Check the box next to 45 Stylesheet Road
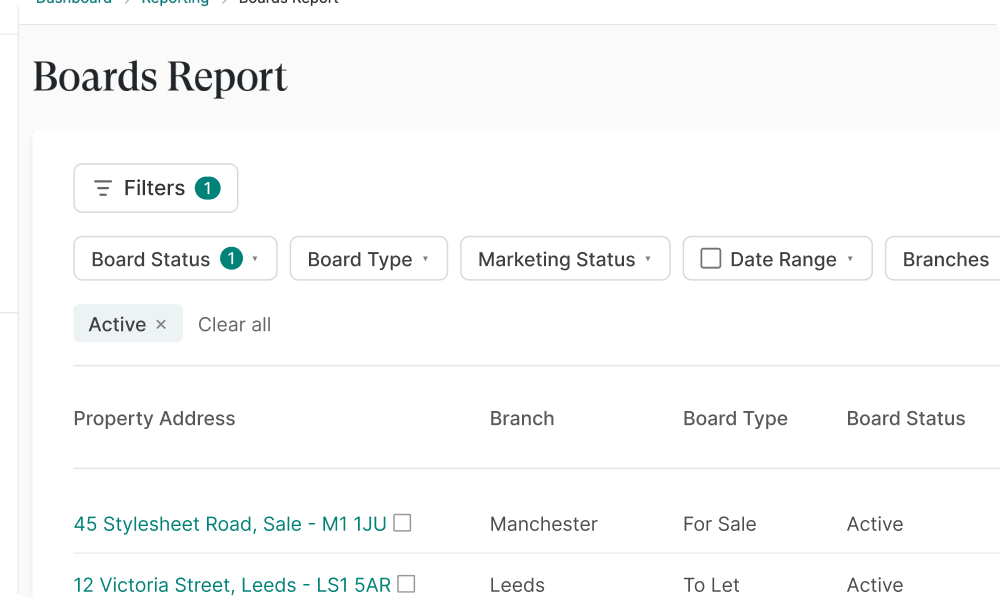 (x=401, y=522)
